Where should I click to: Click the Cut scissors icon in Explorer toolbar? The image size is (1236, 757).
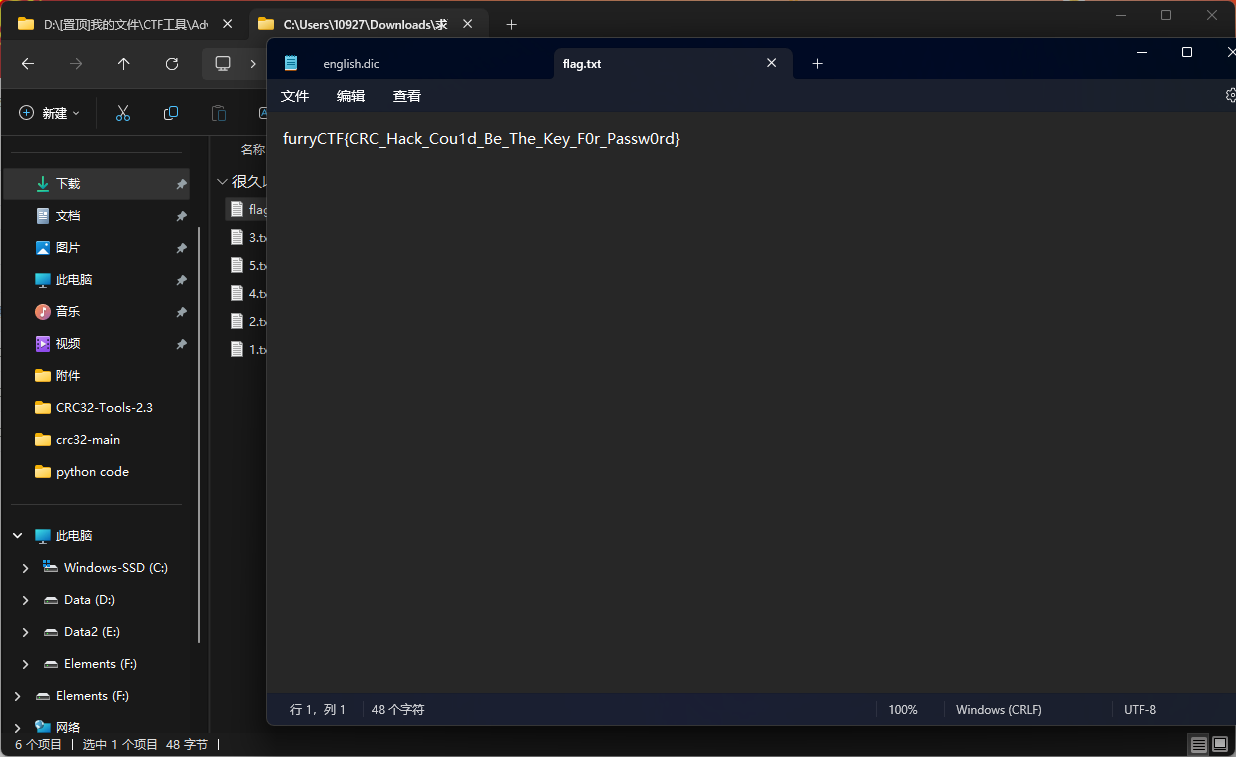point(123,113)
